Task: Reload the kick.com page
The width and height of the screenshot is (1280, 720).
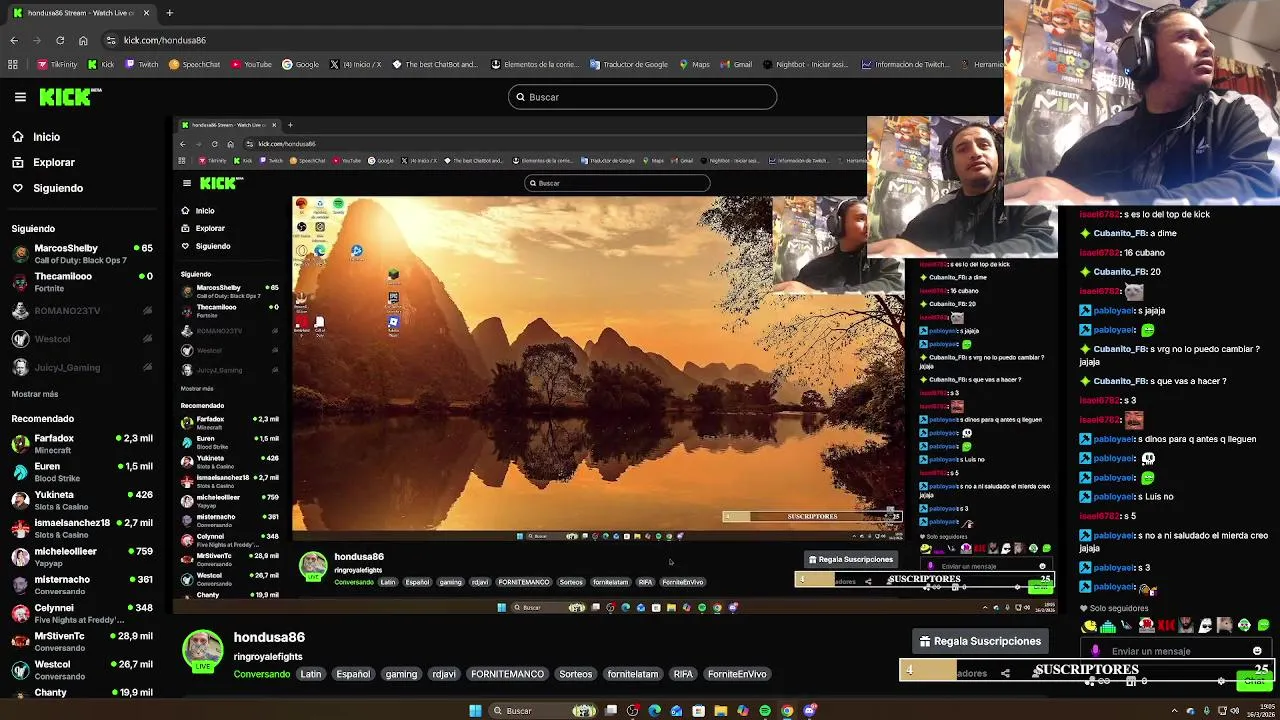Action: tap(60, 40)
